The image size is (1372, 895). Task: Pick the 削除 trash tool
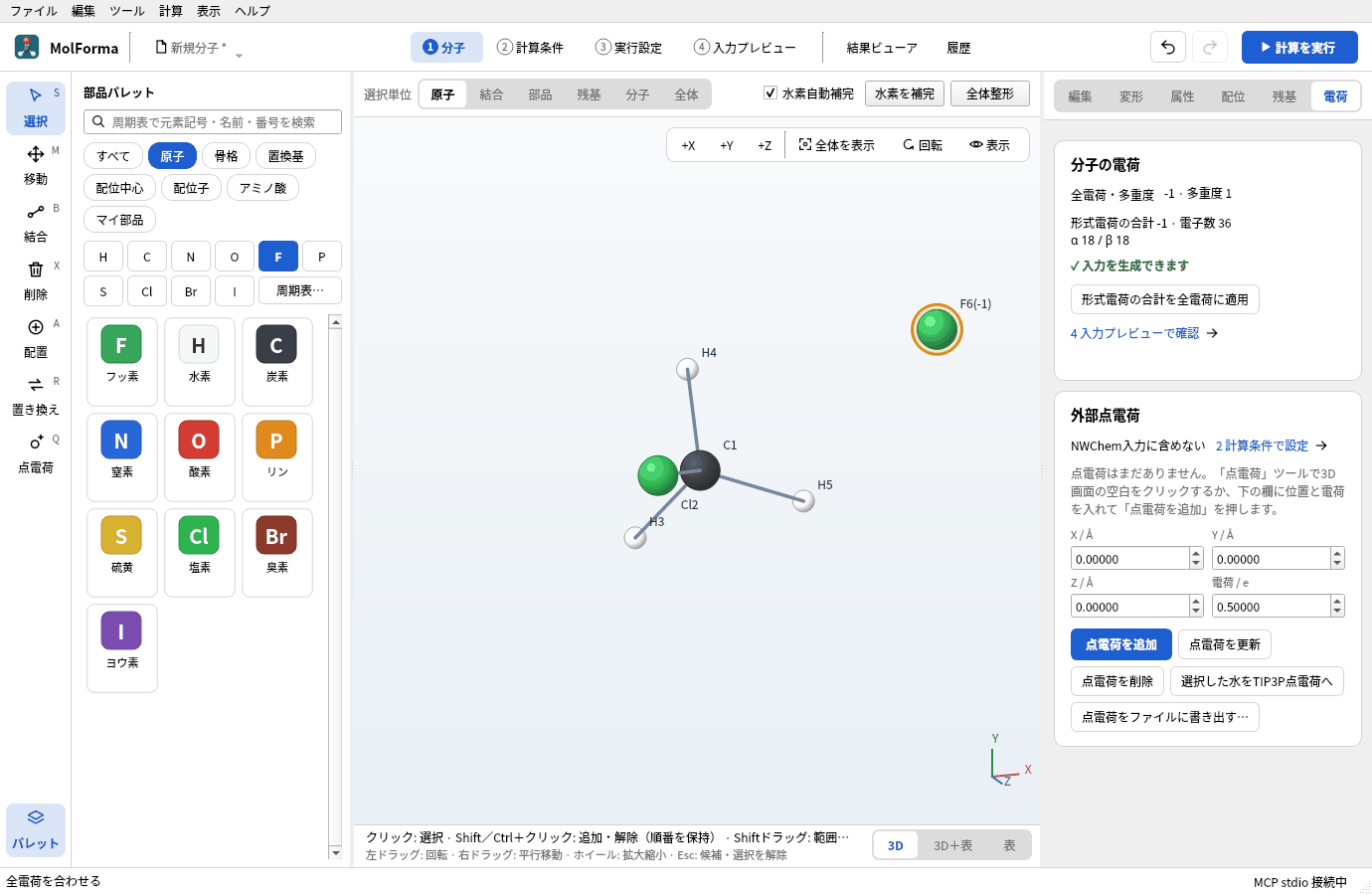click(x=36, y=280)
